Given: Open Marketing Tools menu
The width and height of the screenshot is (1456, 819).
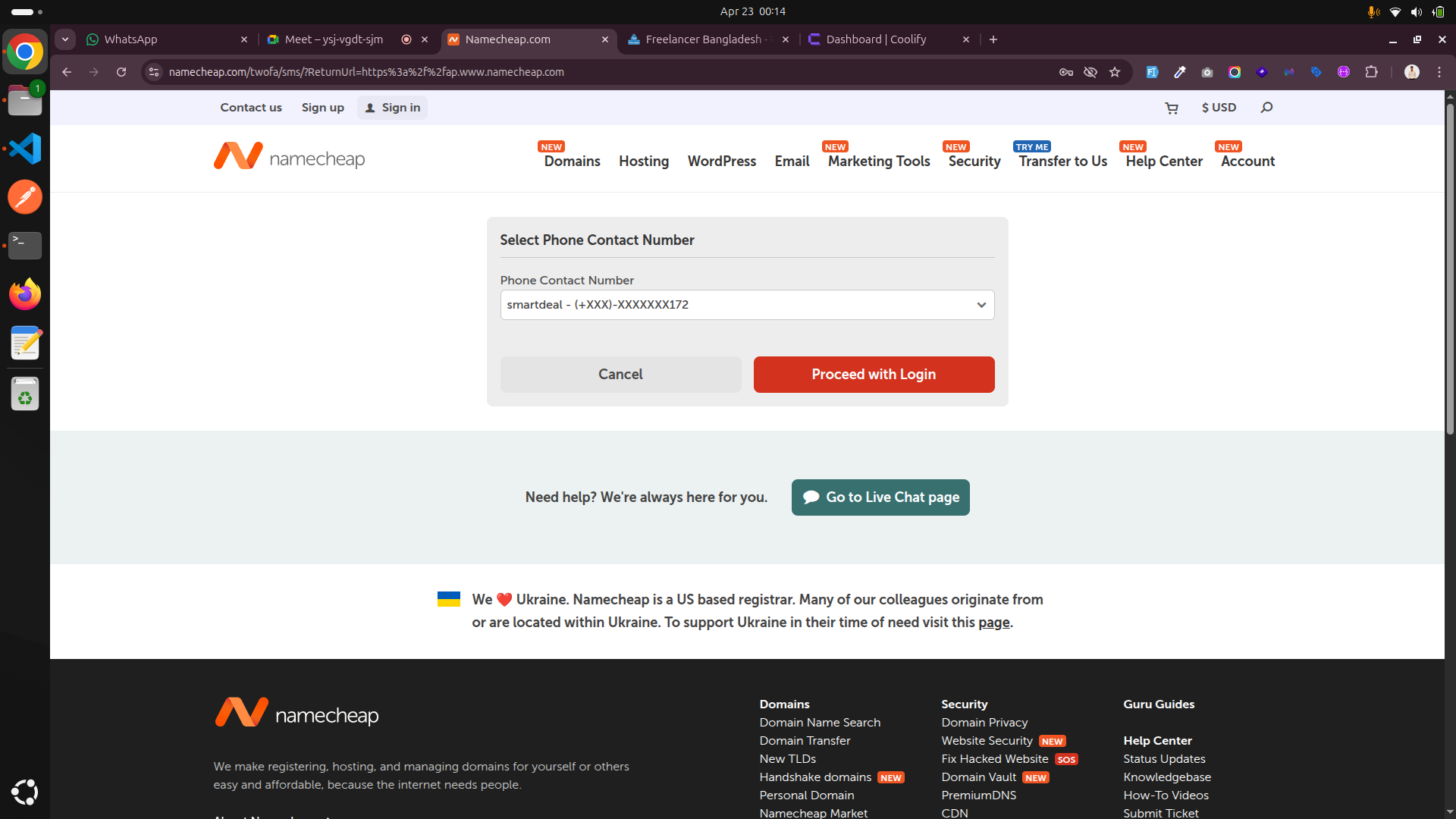Looking at the screenshot, I should coord(879,162).
